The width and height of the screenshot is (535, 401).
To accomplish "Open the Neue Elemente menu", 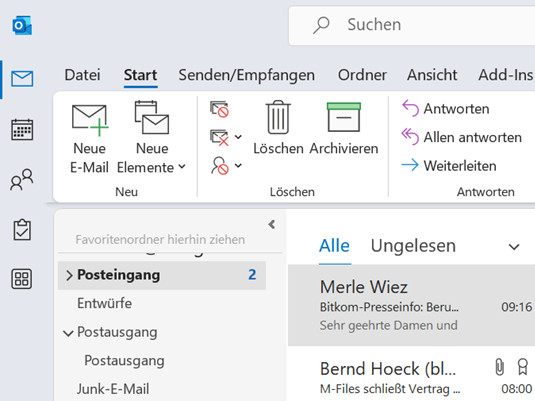I will 151,138.
